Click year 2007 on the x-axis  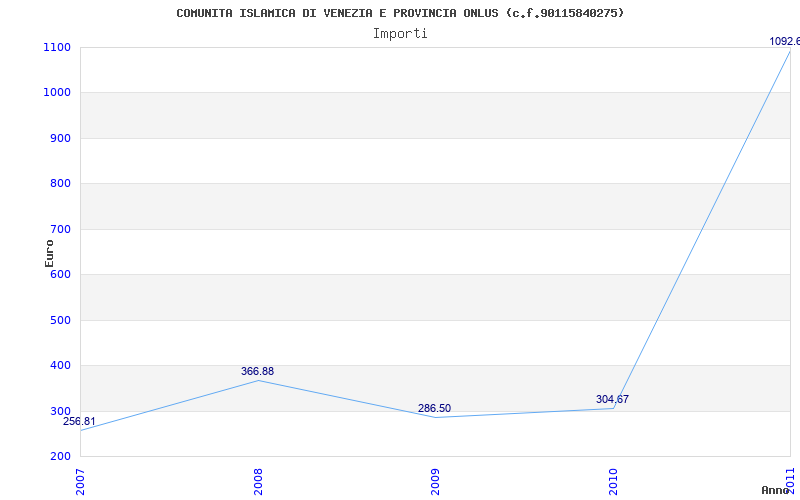point(80,482)
